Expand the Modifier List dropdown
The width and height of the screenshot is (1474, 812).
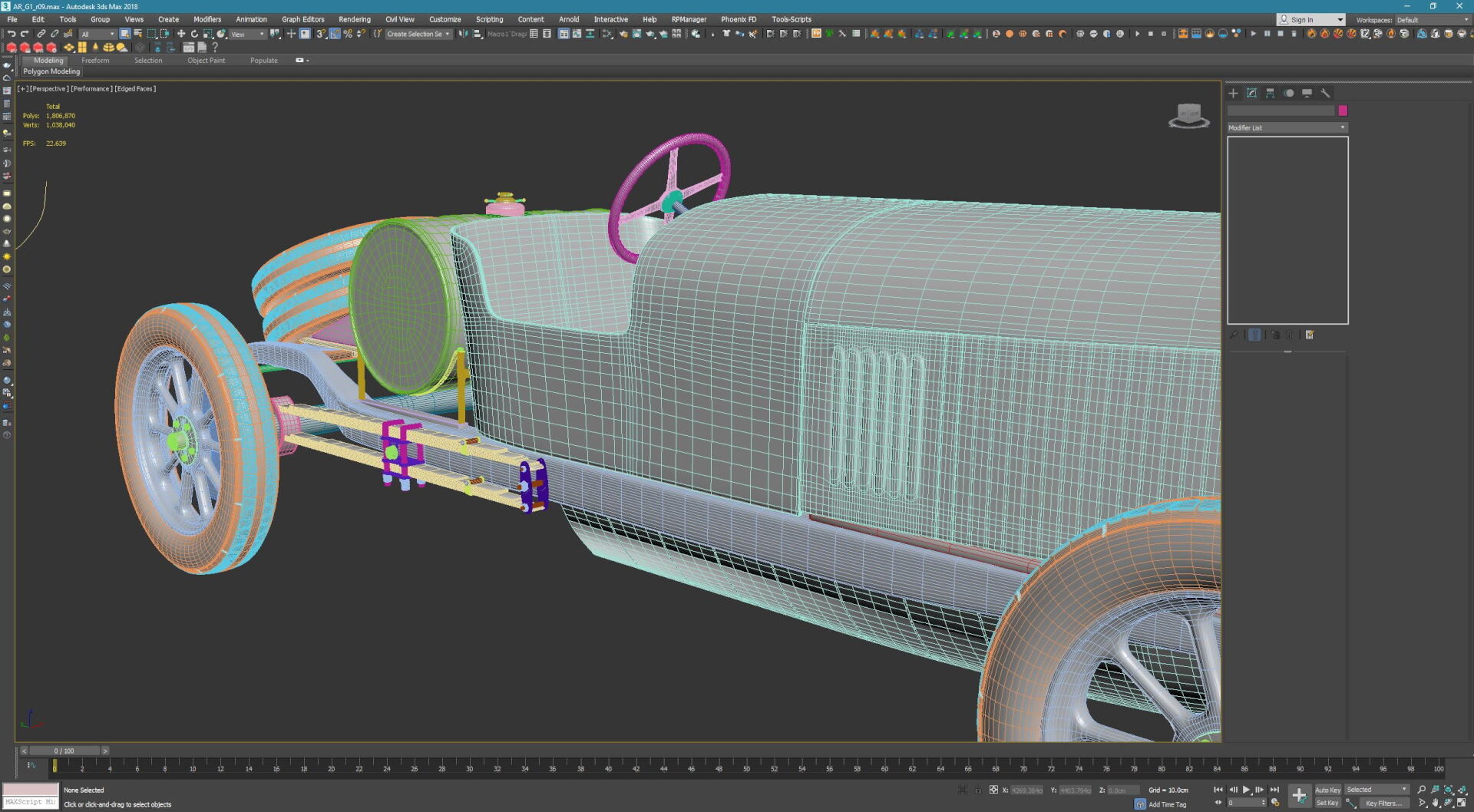pyautogui.click(x=1287, y=127)
